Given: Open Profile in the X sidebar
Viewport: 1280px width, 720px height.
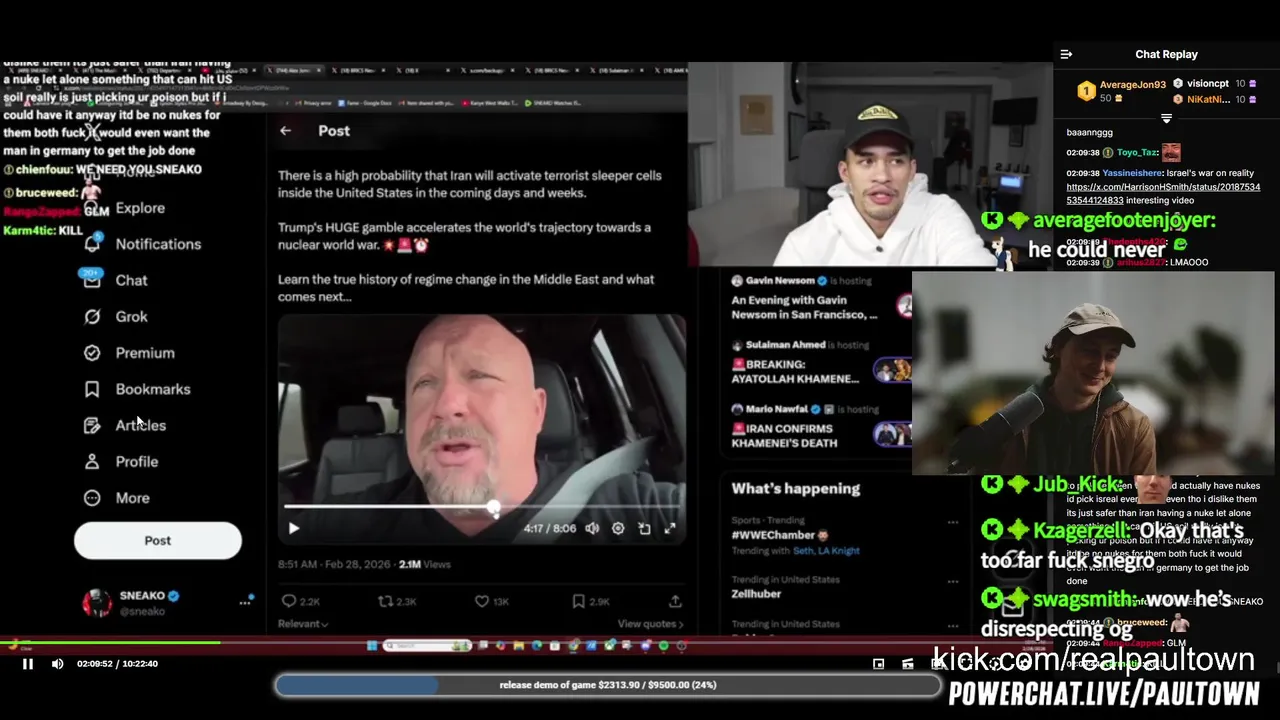Looking at the screenshot, I should tap(136, 462).
